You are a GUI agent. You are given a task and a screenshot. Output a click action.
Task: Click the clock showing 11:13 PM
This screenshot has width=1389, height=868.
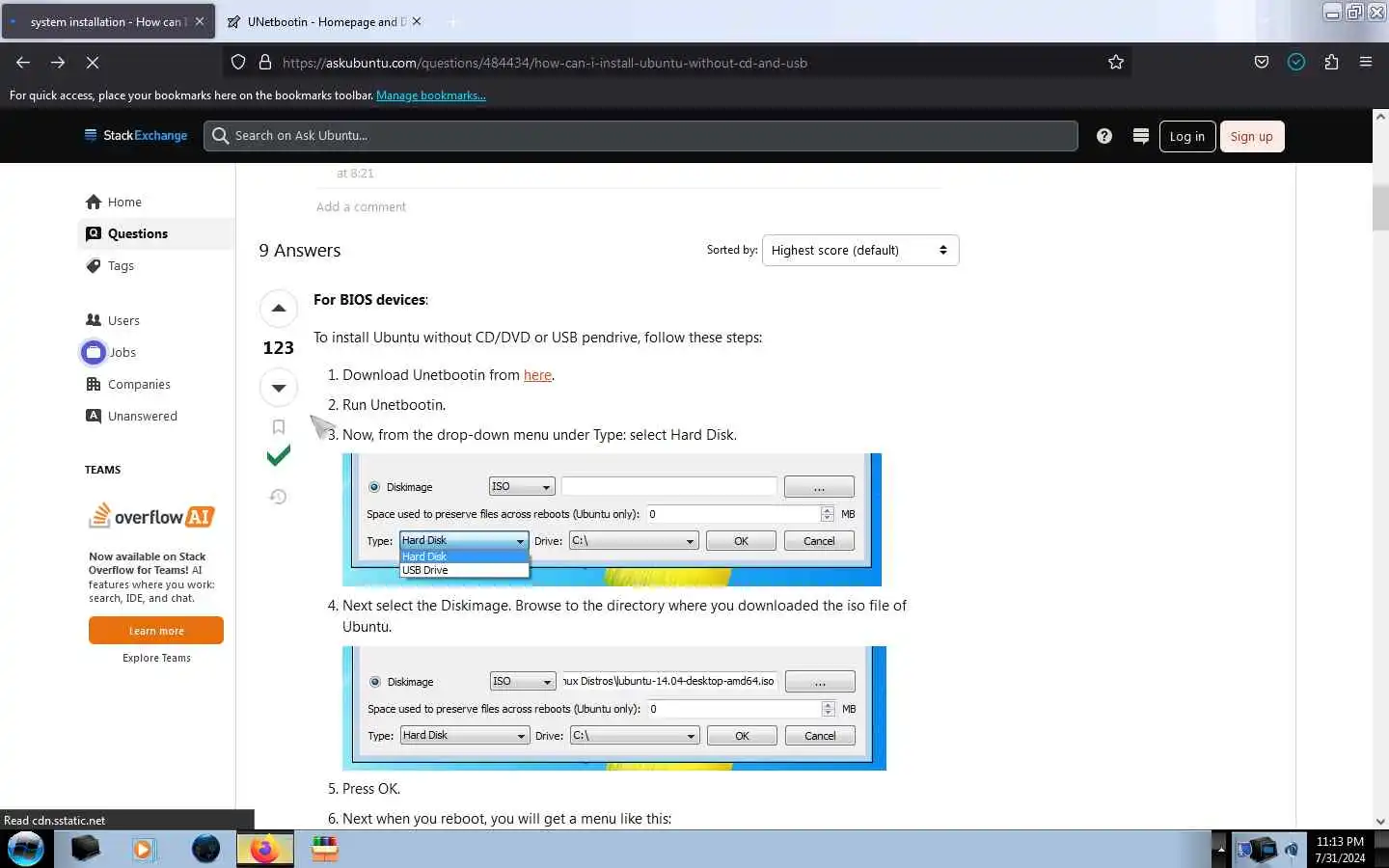pyautogui.click(x=1340, y=849)
